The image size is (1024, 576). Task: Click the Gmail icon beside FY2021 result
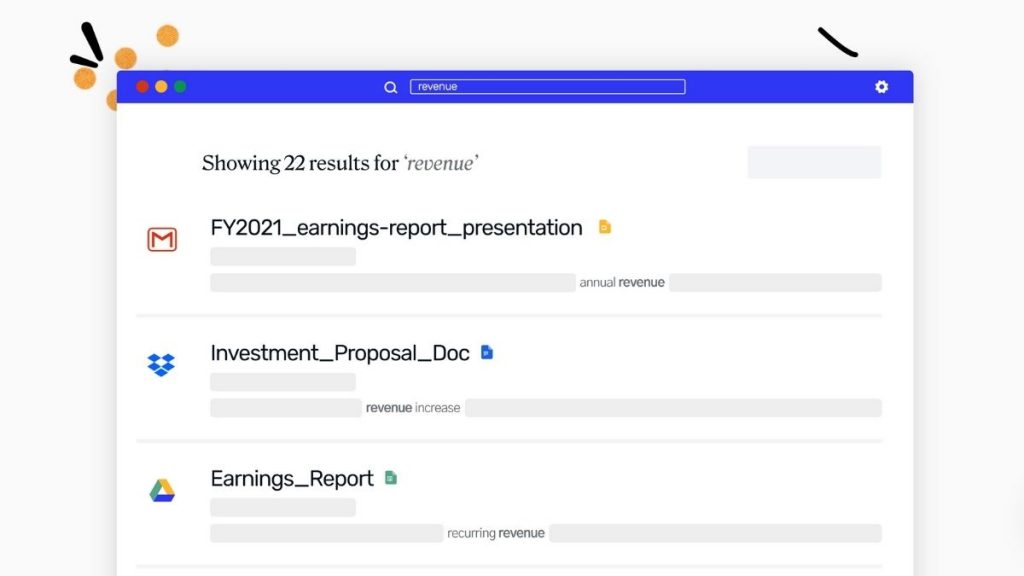[162, 240]
